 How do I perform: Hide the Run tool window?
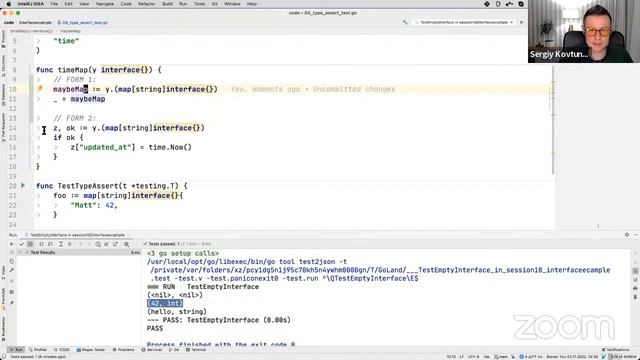coord(636,235)
